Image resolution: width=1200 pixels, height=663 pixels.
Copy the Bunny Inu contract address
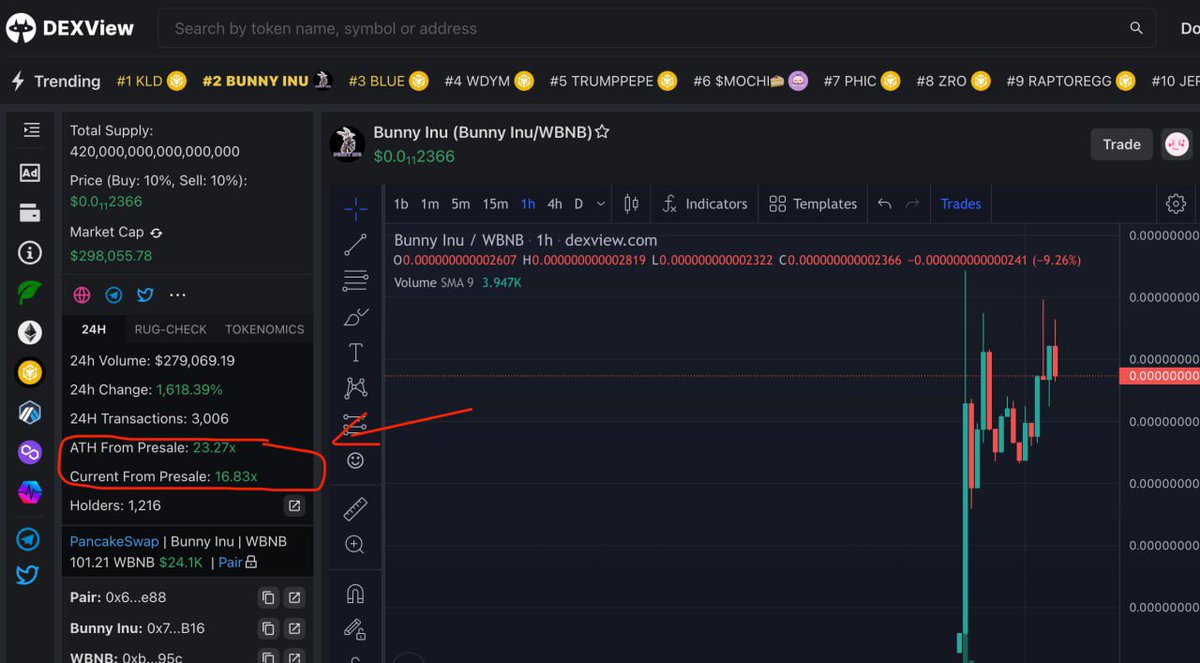point(268,629)
